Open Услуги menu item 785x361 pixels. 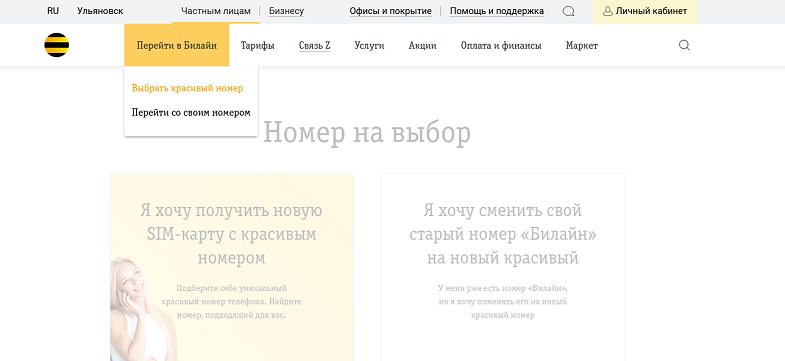(x=369, y=46)
